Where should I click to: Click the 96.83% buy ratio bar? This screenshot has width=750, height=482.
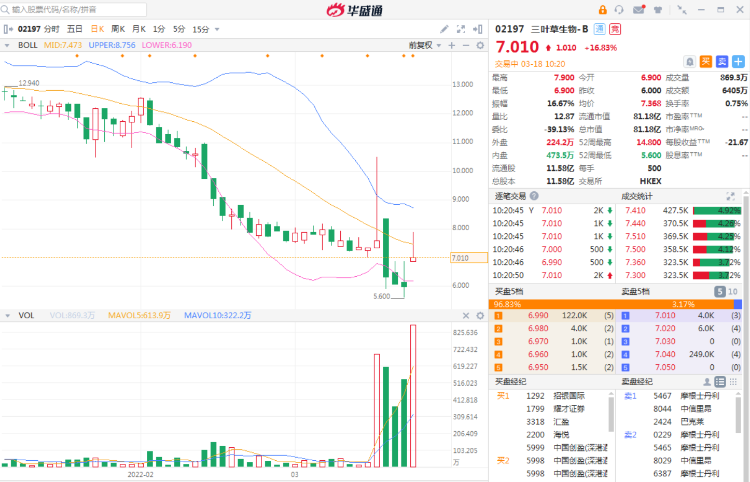point(611,304)
